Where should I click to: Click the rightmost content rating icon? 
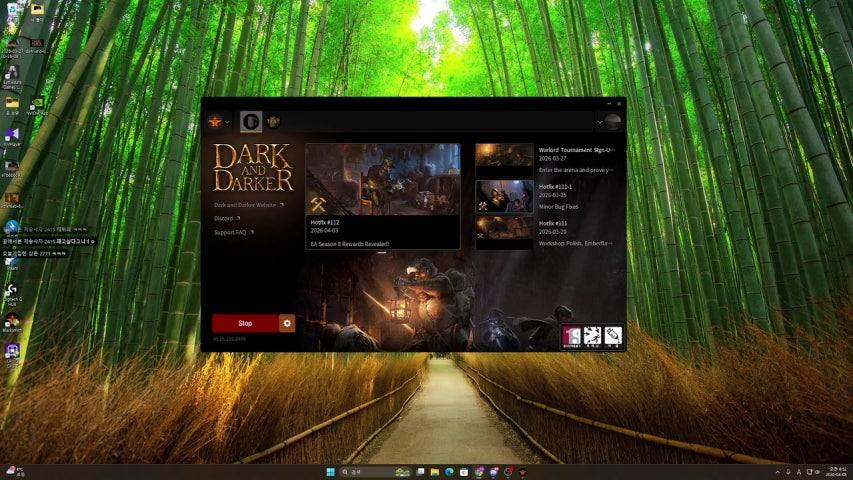tap(612, 336)
